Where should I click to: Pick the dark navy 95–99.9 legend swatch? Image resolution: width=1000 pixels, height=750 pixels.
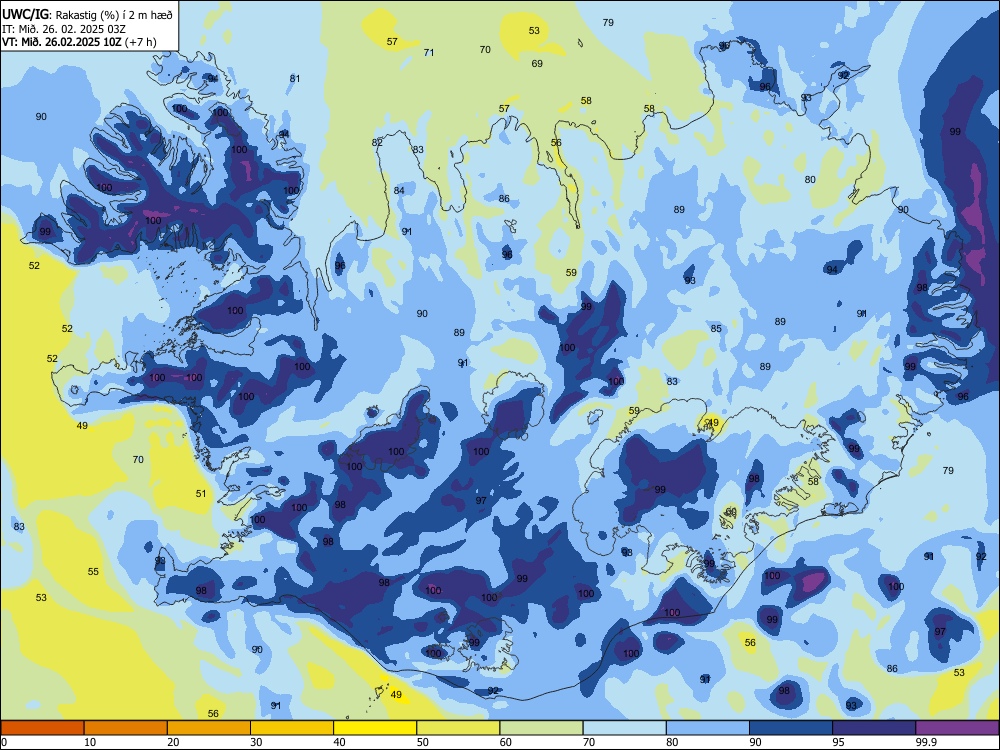pyautogui.click(x=874, y=728)
